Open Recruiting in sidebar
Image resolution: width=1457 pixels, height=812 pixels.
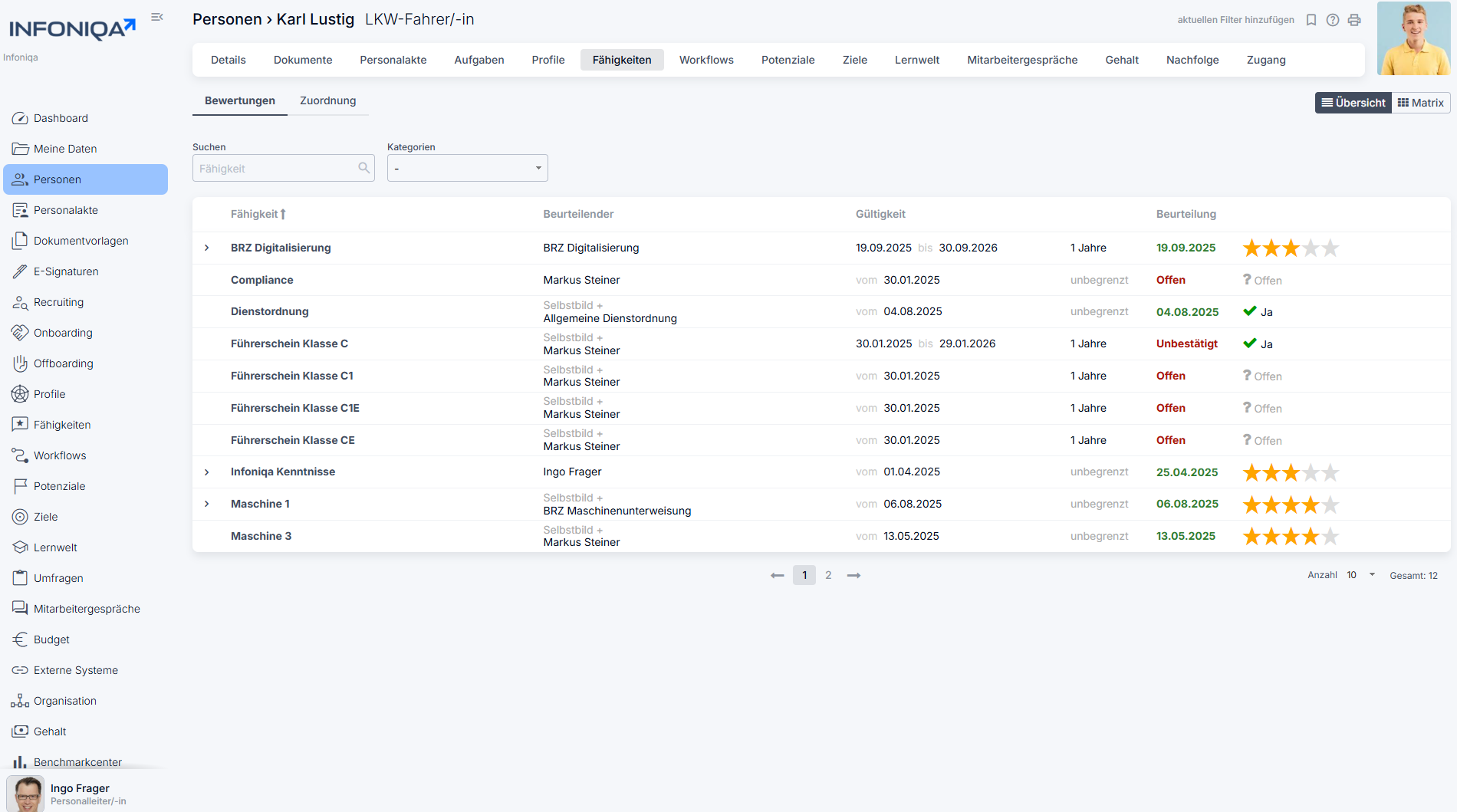tap(86, 302)
